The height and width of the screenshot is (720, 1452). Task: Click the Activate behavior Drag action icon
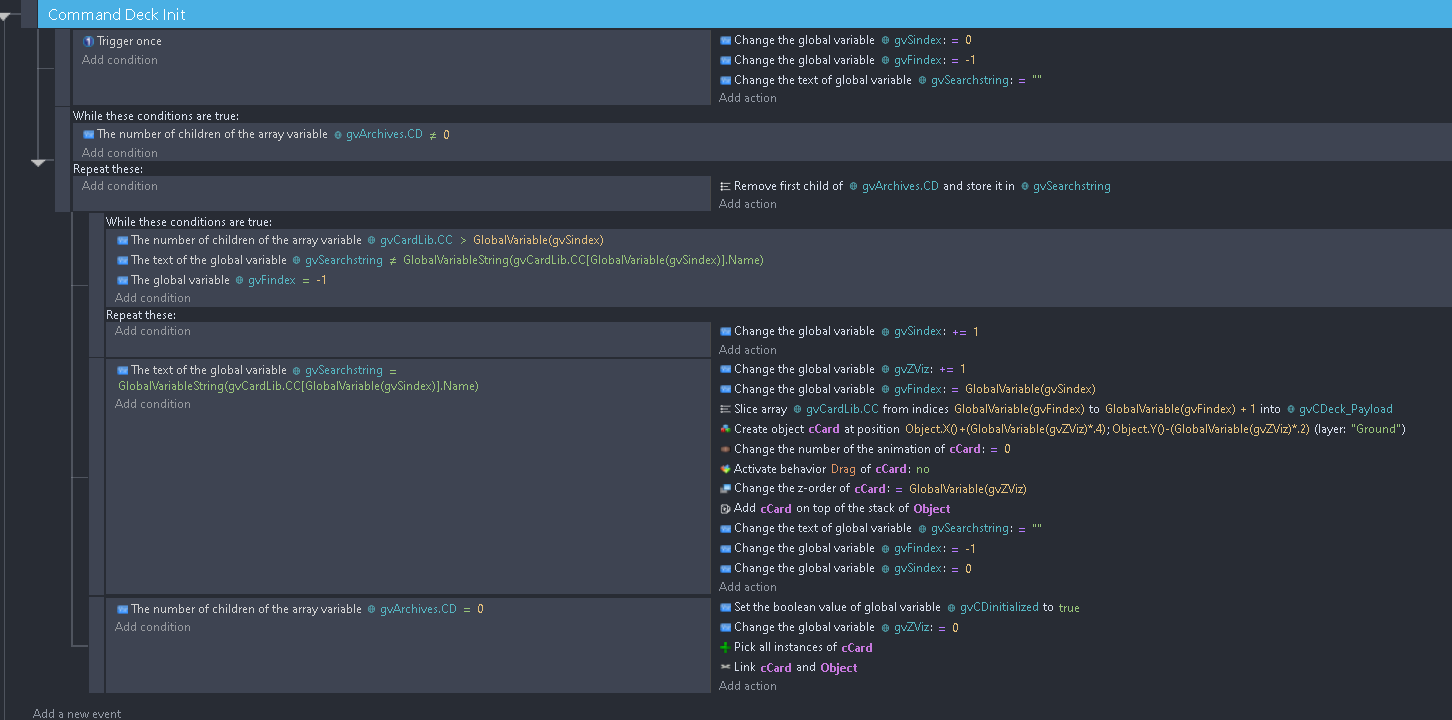coord(725,469)
